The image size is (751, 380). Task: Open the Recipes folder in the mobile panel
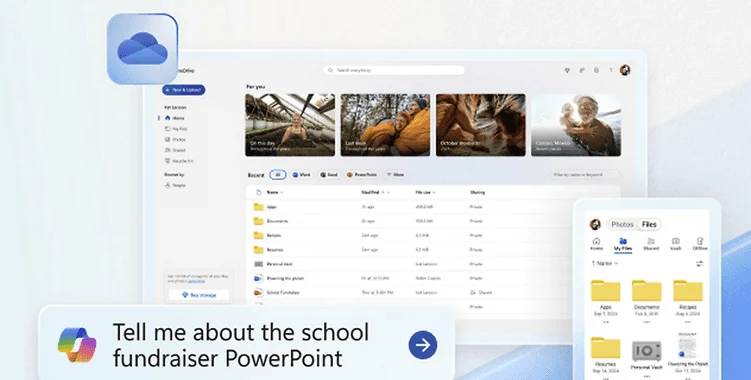[688, 291]
